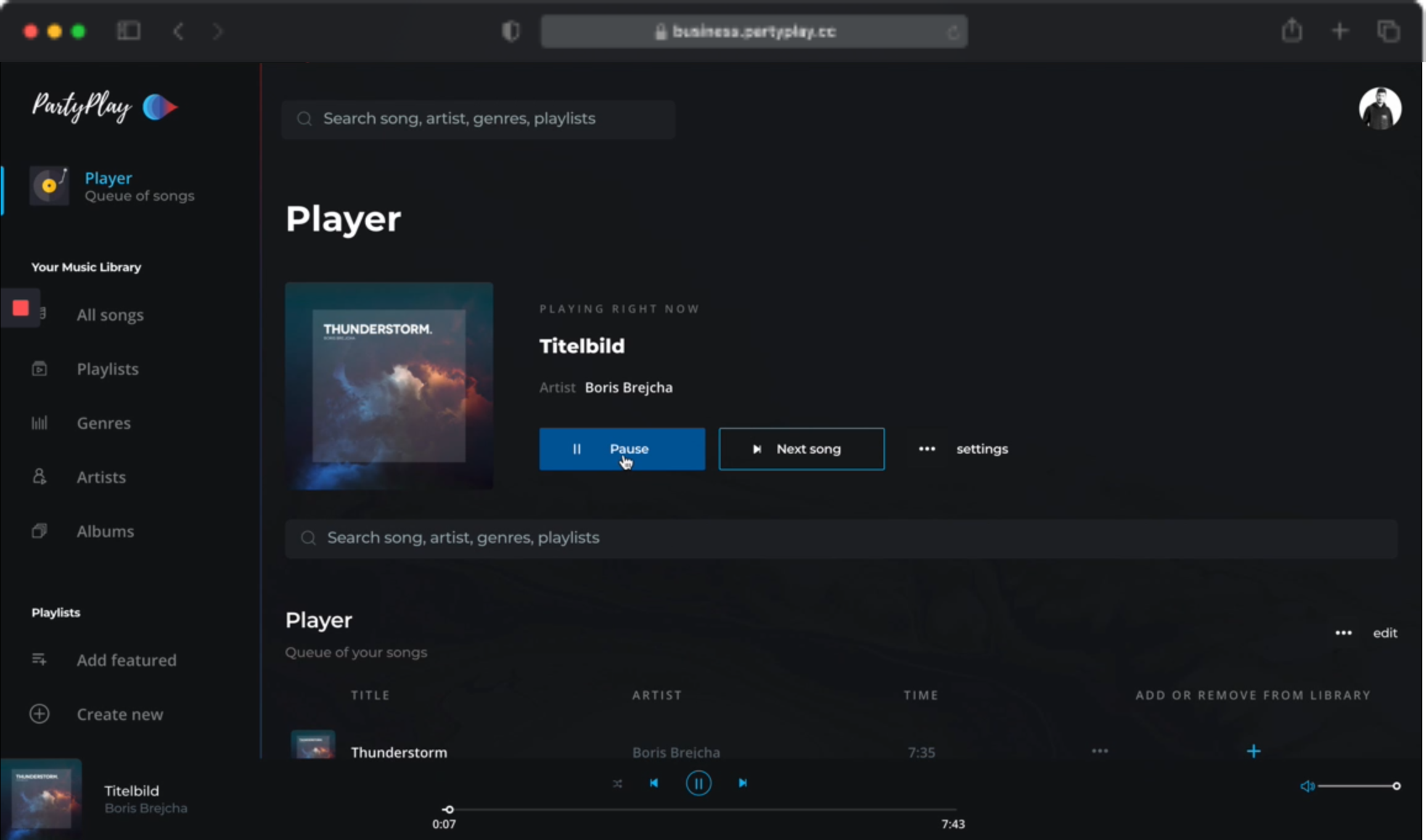Go to Playlists in Your Music Library
The height and width of the screenshot is (840, 1426).
tap(107, 369)
